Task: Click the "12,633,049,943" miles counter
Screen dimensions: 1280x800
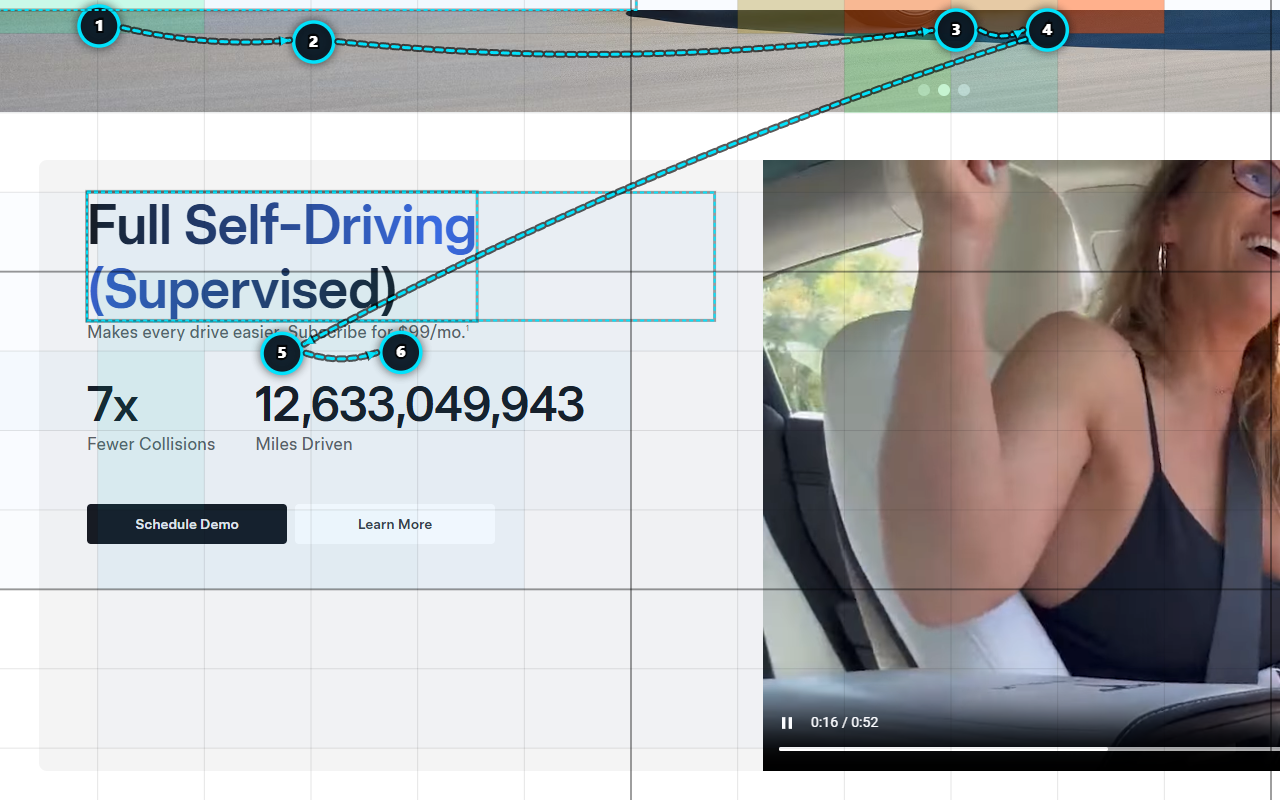Action: click(420, 404)
